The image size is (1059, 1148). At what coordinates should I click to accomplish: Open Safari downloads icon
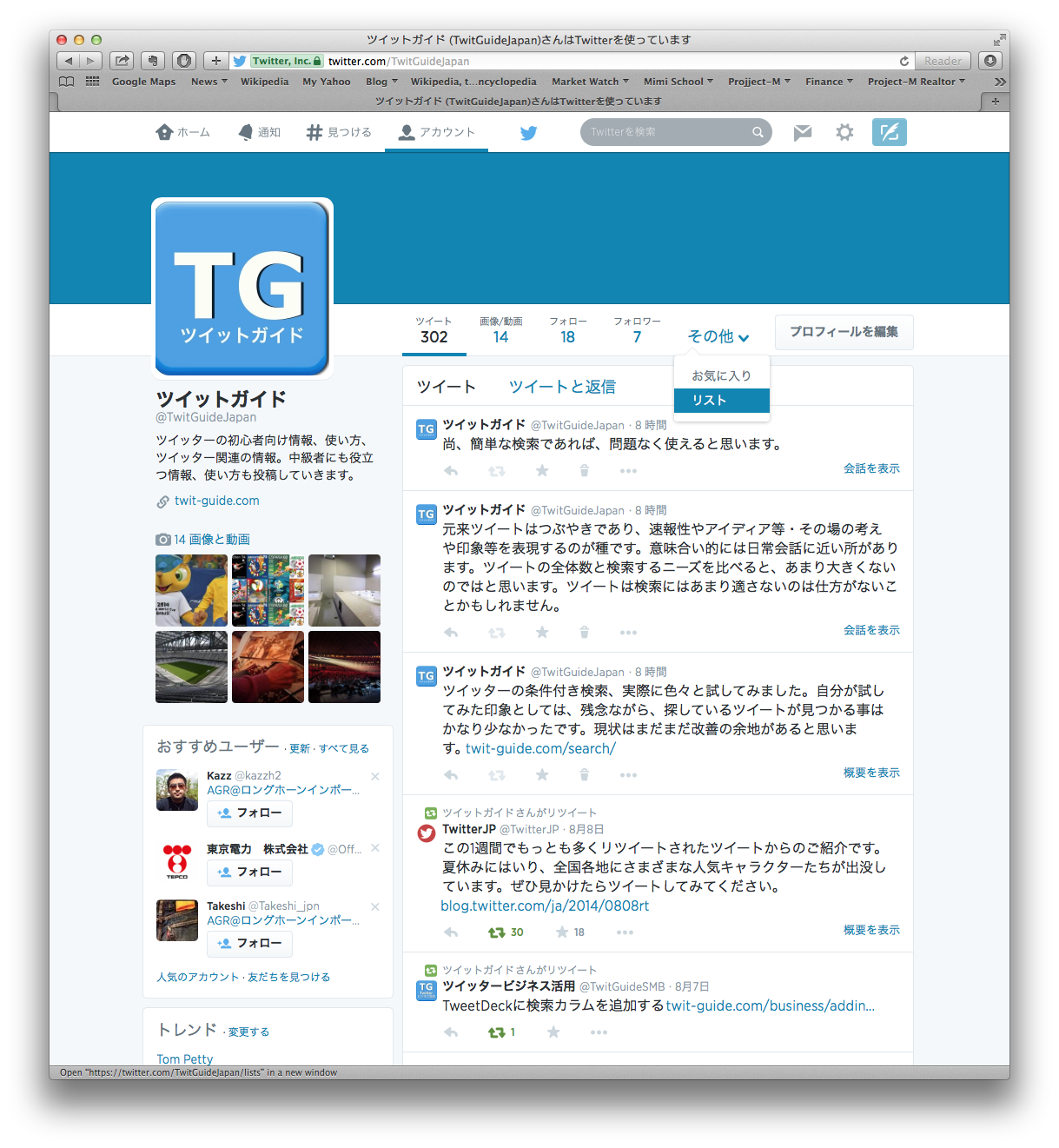pos(990,61)
